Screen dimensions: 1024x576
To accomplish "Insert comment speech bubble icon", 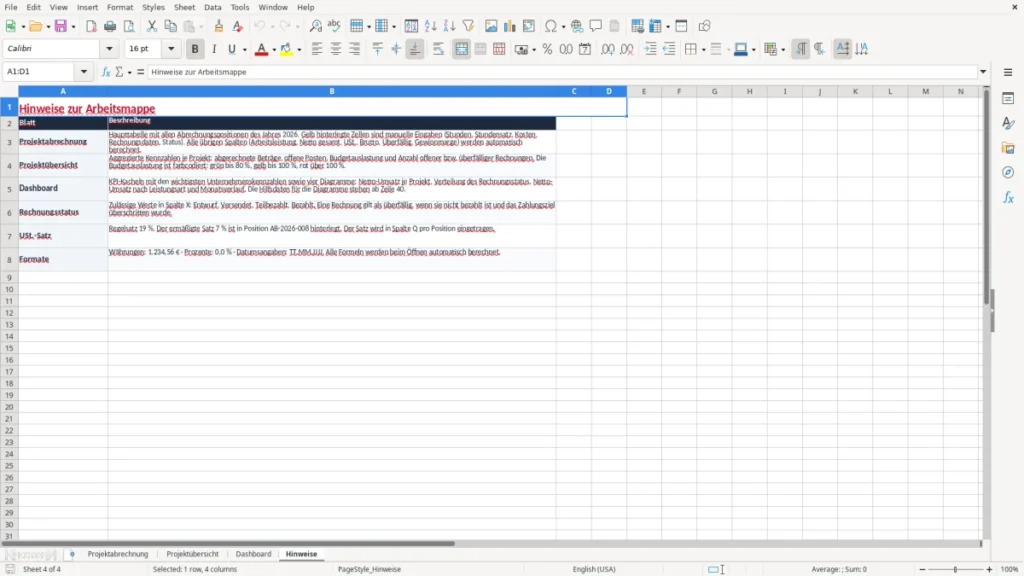I will [x=596, y=26].
